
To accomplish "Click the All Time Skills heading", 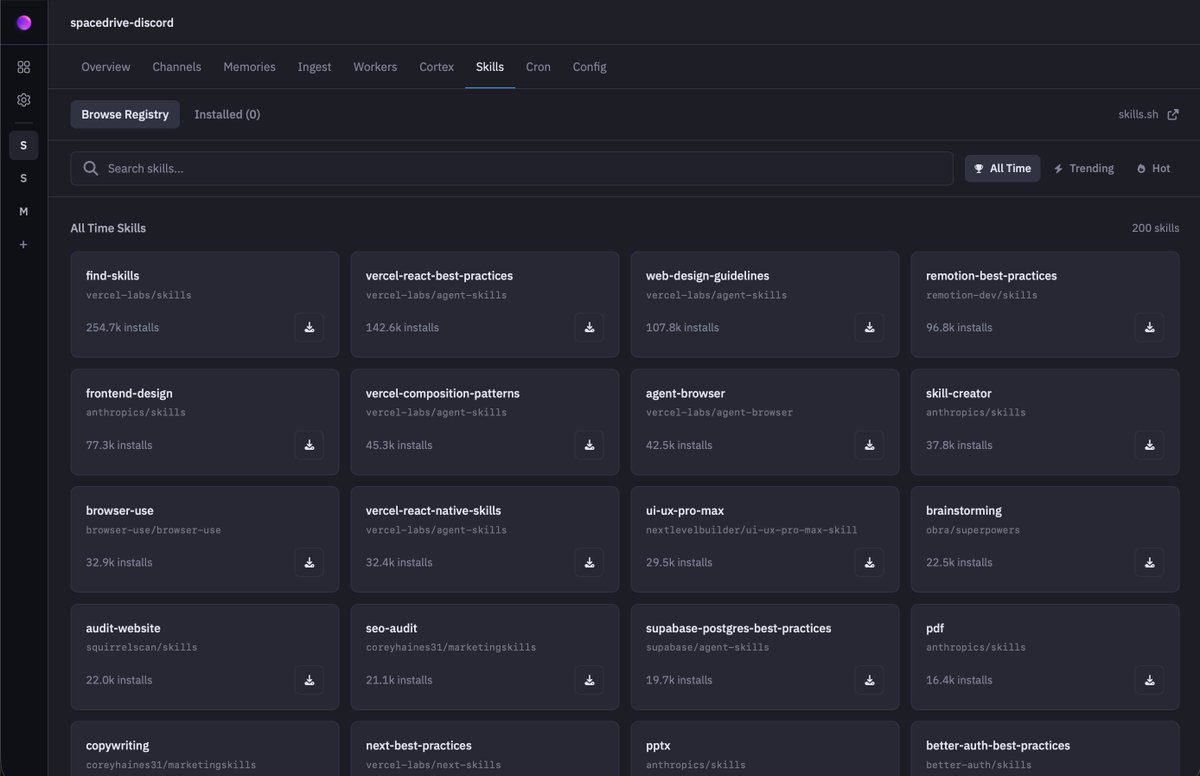I will click(x=108, y=228).
